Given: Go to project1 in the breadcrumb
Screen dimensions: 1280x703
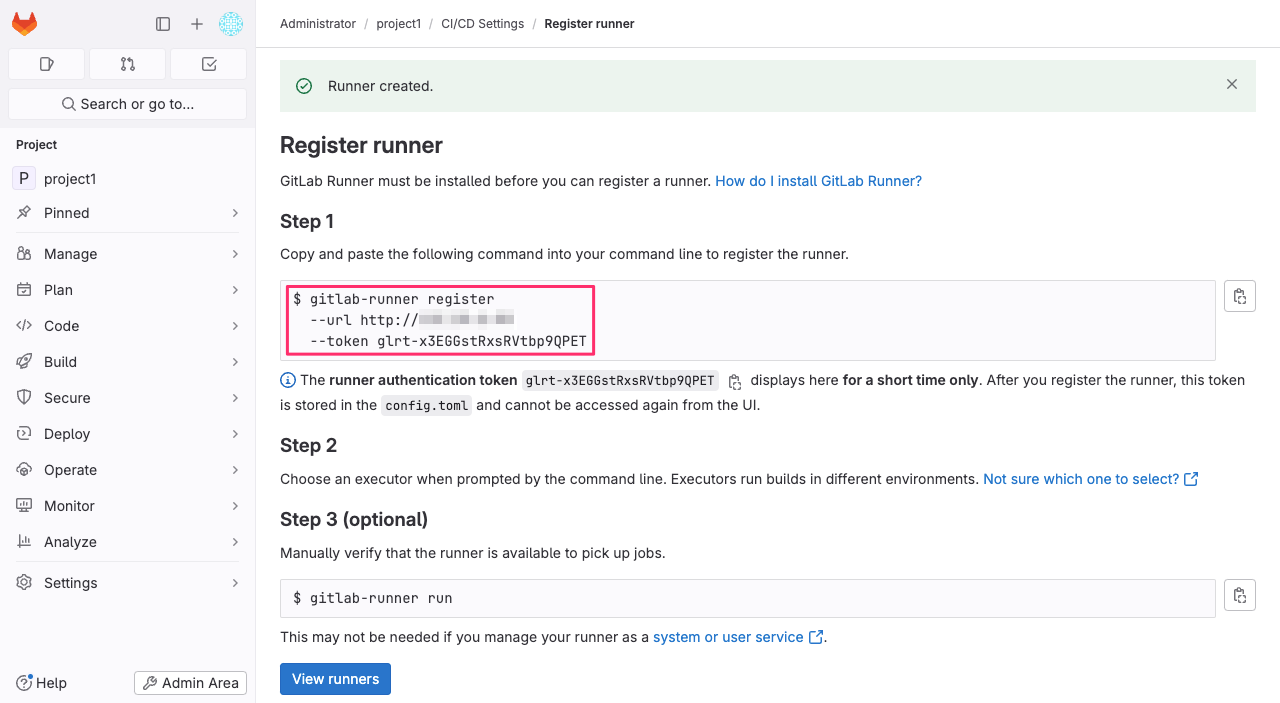Looking at the screenshot, I should [x=399, y=24].
